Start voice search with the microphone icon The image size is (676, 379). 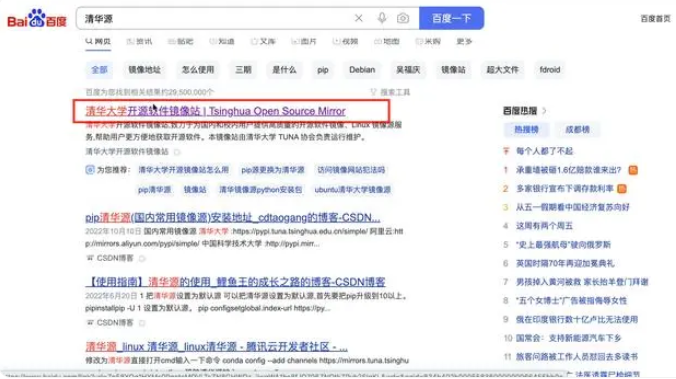click(382, 18)
